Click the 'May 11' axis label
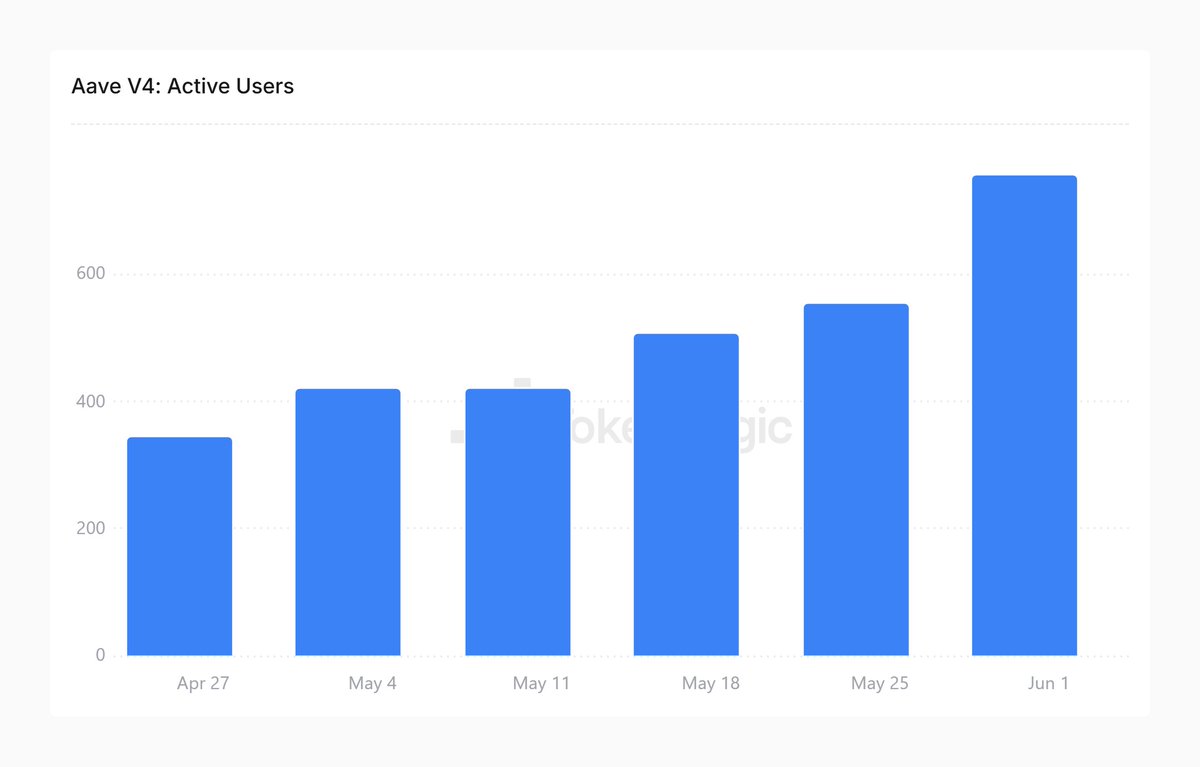The width and height of the screenshot is (1200, 767). point(541,684)
